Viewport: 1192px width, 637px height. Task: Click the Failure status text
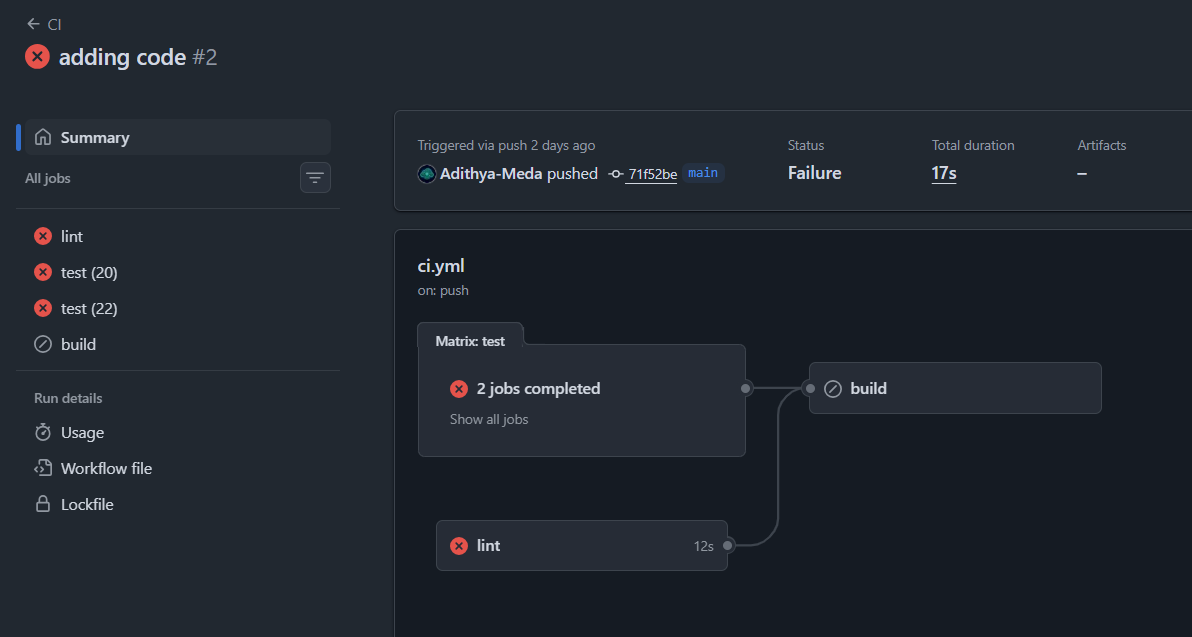[x=814, y=173]
